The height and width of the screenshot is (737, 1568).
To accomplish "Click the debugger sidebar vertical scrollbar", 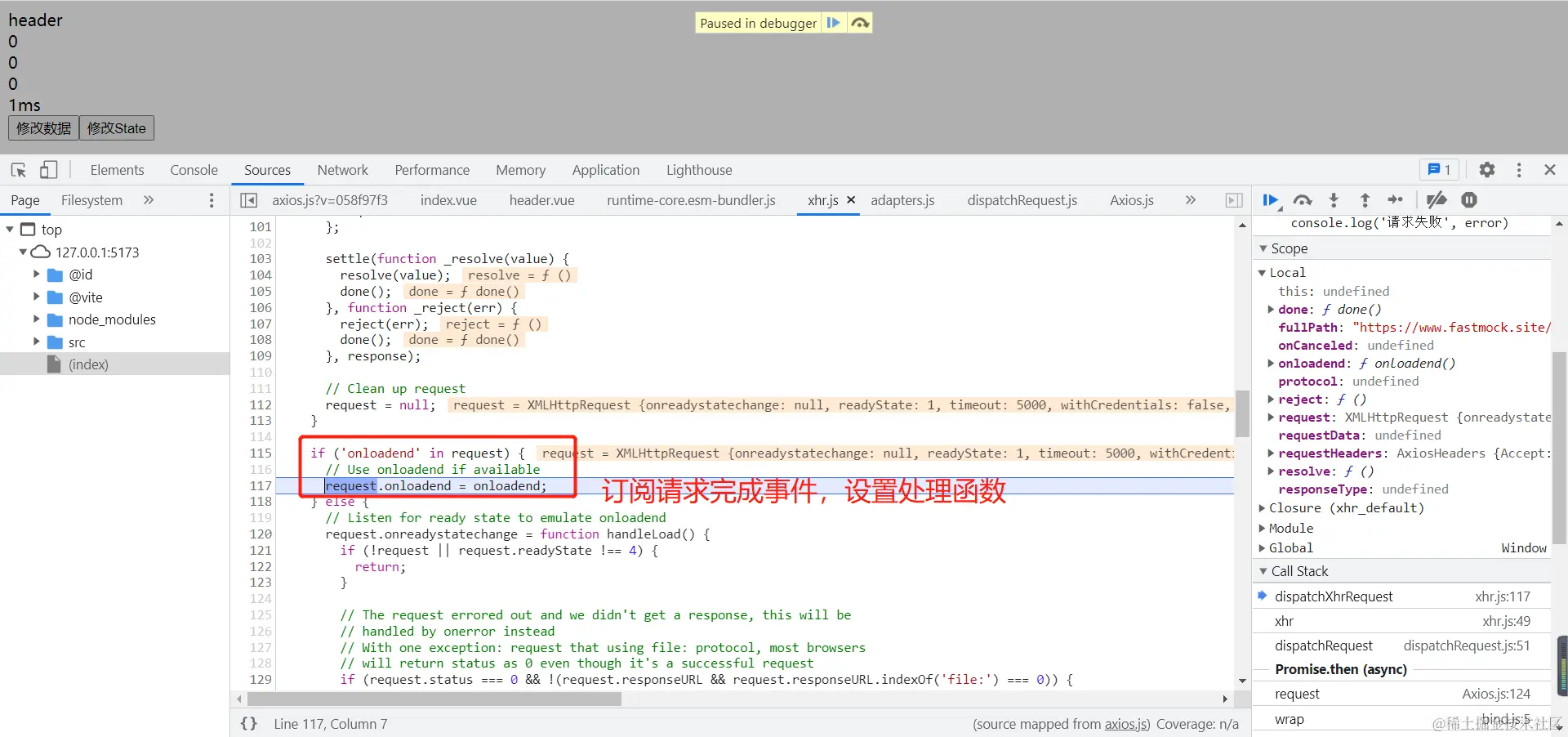I will [x=1559, y=448].
